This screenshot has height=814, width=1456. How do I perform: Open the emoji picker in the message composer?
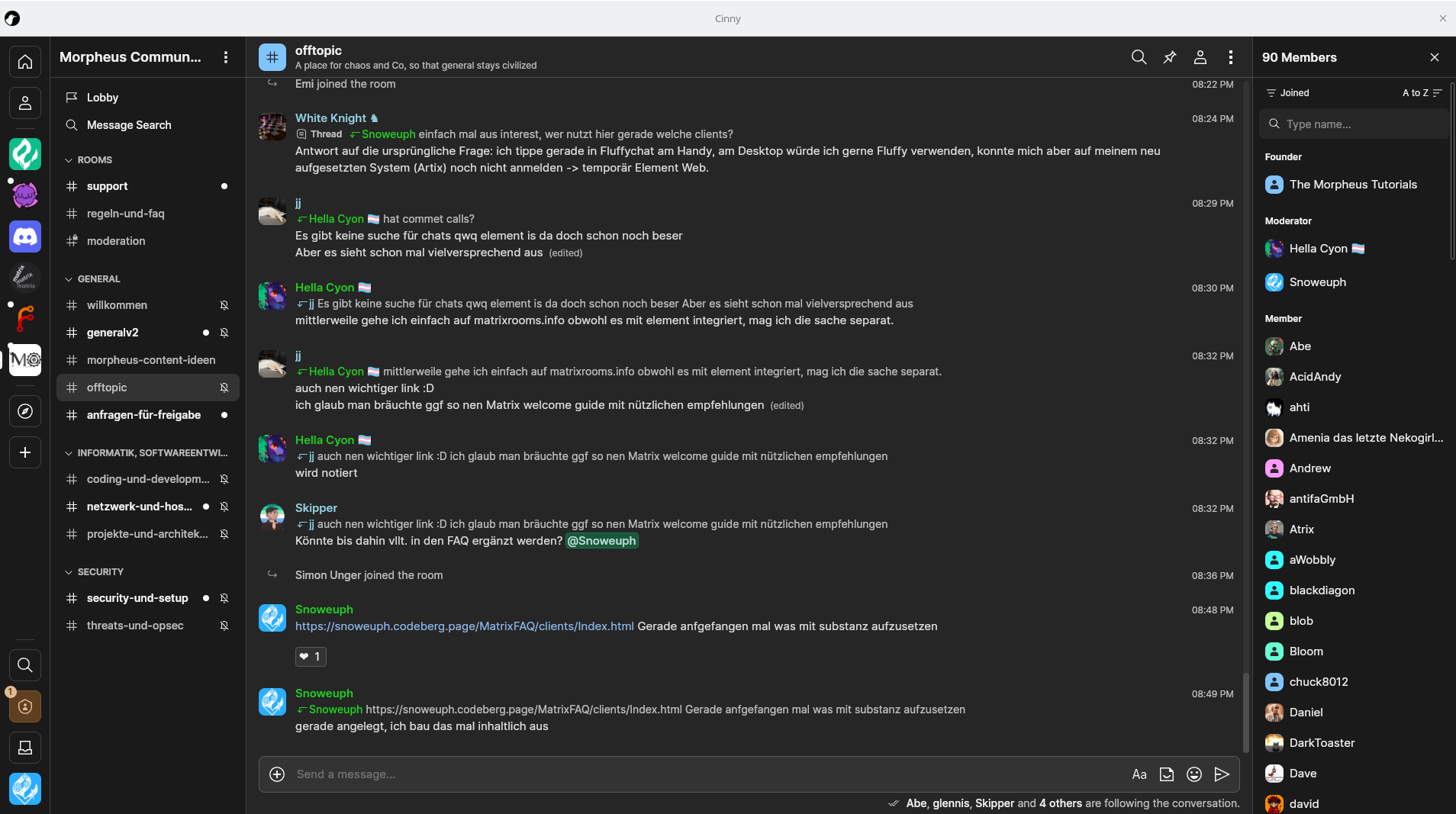[1194, 774]
